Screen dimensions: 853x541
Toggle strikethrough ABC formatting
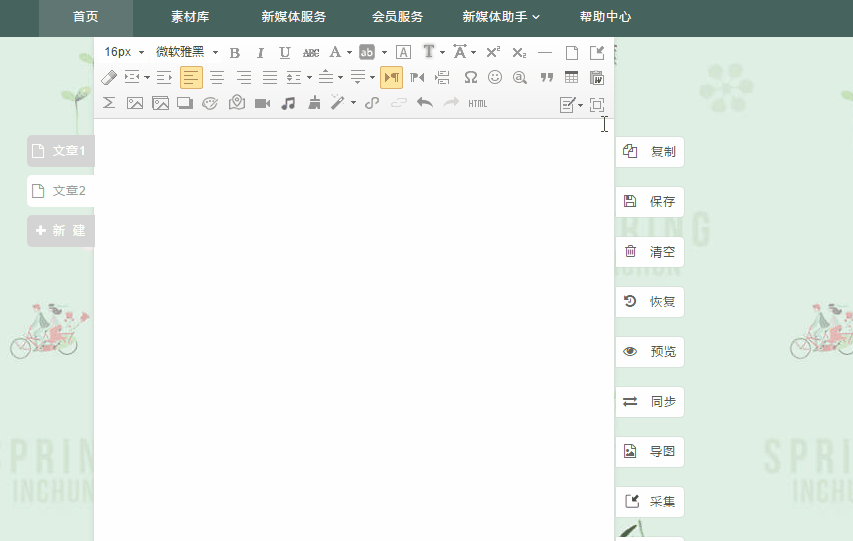pos(311,53)
